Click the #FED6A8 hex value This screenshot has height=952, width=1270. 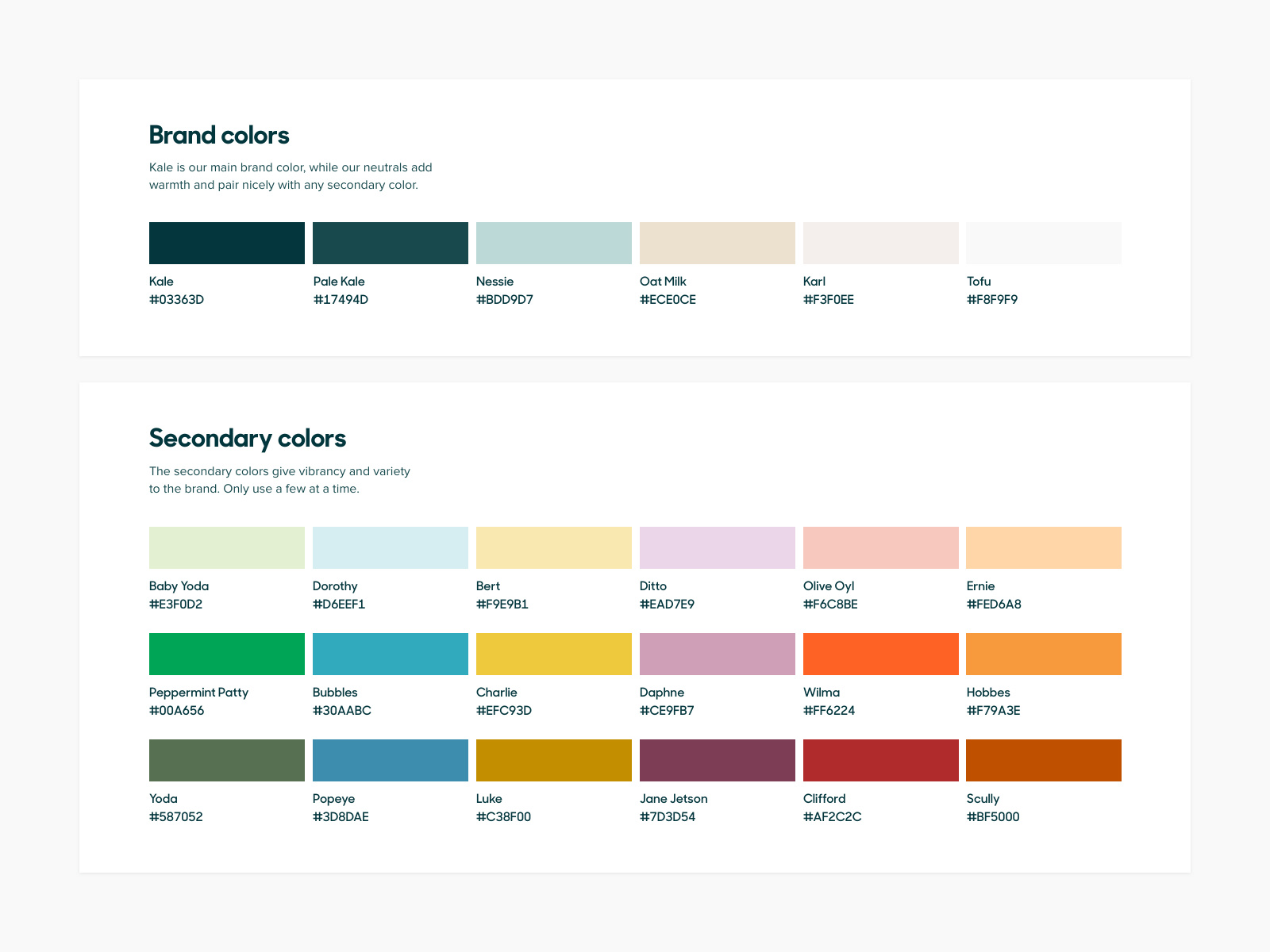click(994, 605)
